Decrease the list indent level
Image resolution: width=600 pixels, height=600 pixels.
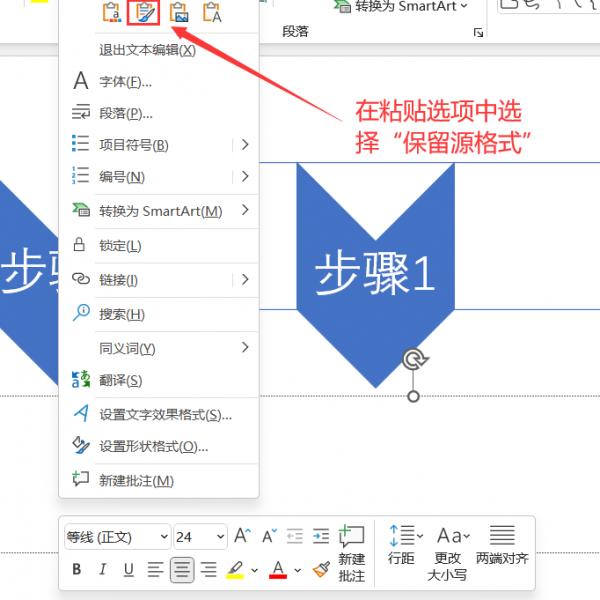tap(295, 536)
